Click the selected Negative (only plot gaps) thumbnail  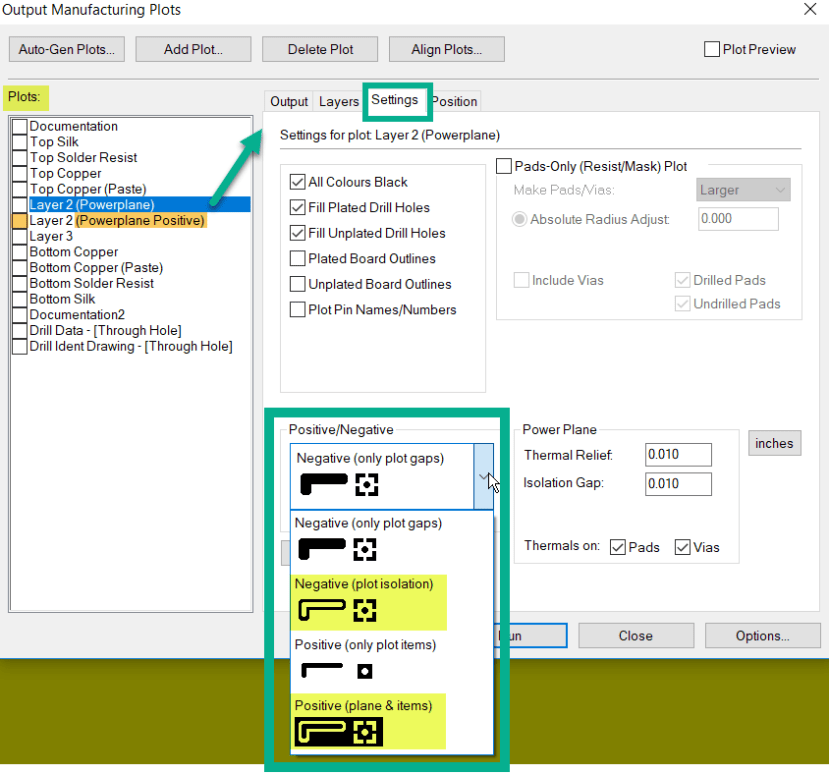coord(339,484)
